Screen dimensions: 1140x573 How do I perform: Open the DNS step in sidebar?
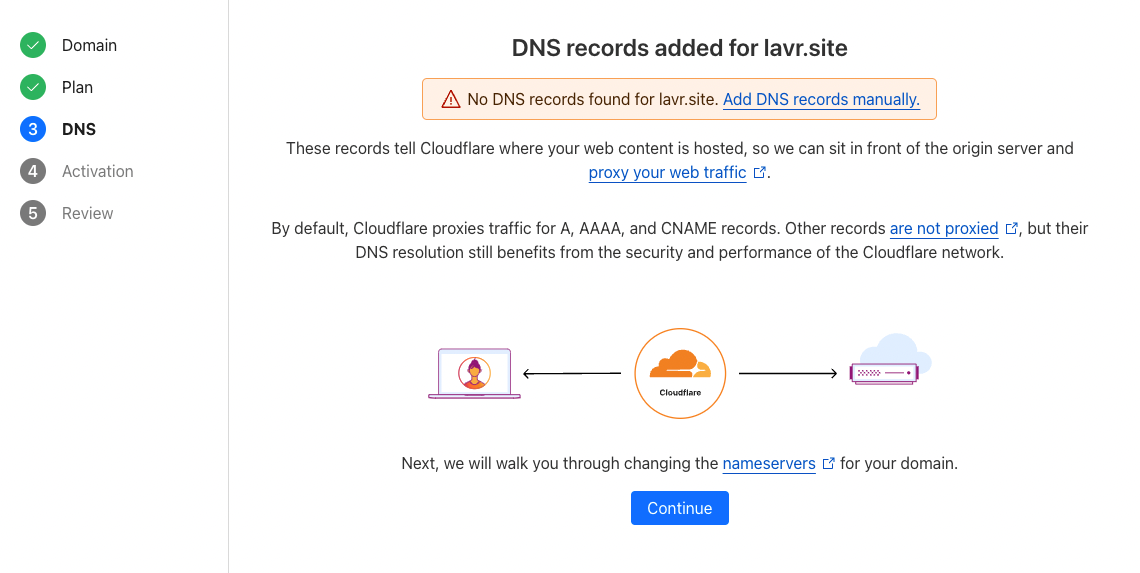[x=79, y=129]
